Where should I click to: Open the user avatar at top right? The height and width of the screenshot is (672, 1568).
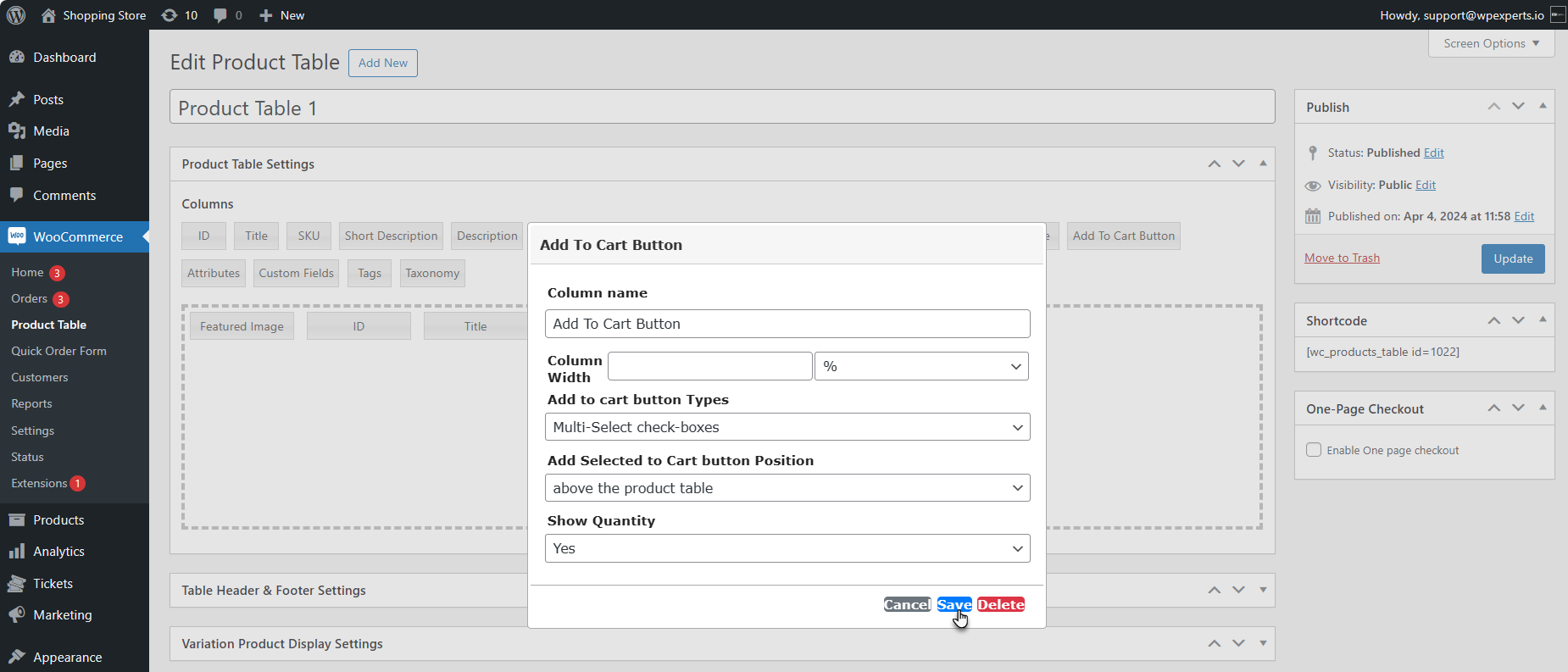(x=1558, y=15)
